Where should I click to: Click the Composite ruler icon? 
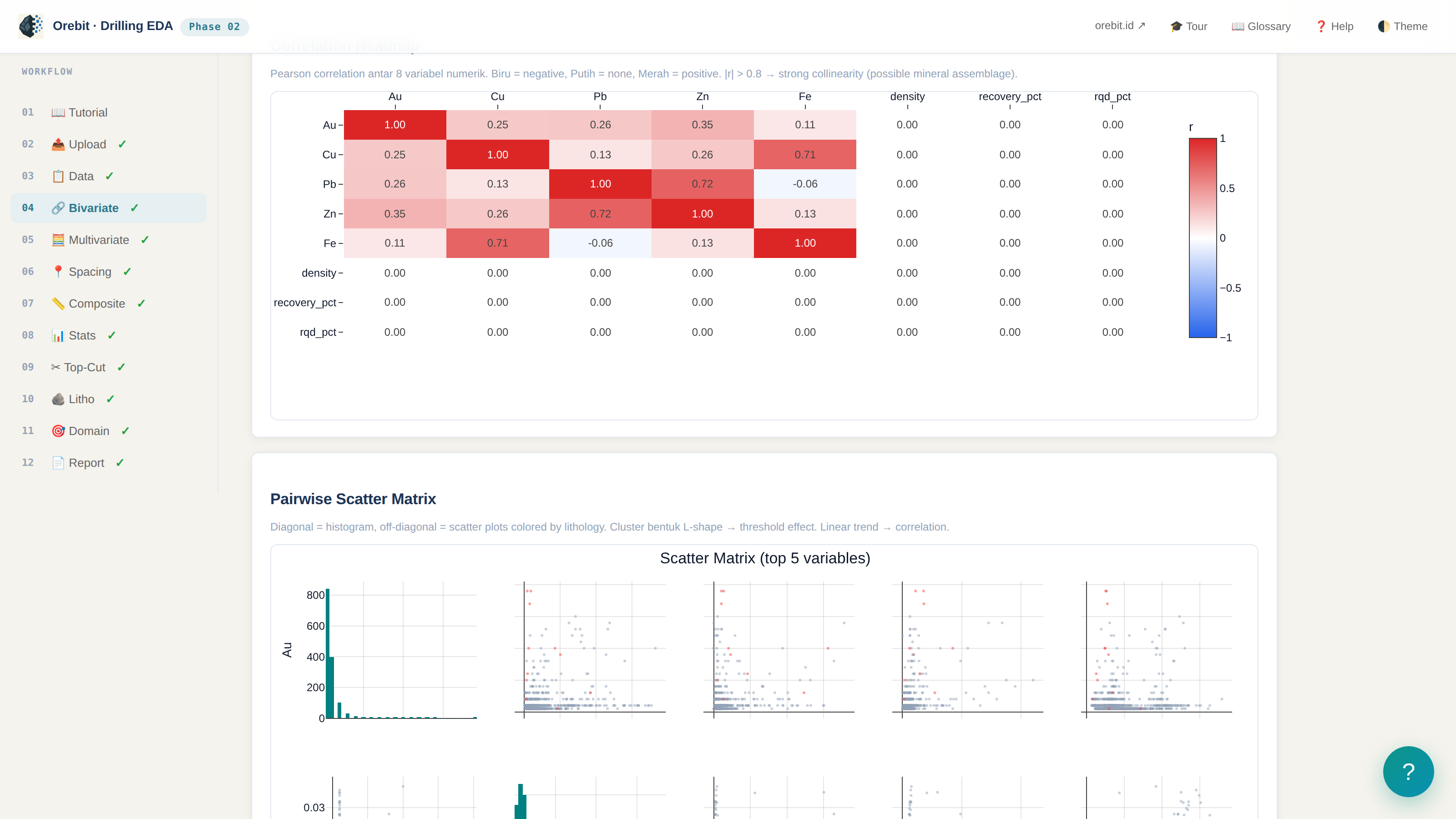pos(58,303)
